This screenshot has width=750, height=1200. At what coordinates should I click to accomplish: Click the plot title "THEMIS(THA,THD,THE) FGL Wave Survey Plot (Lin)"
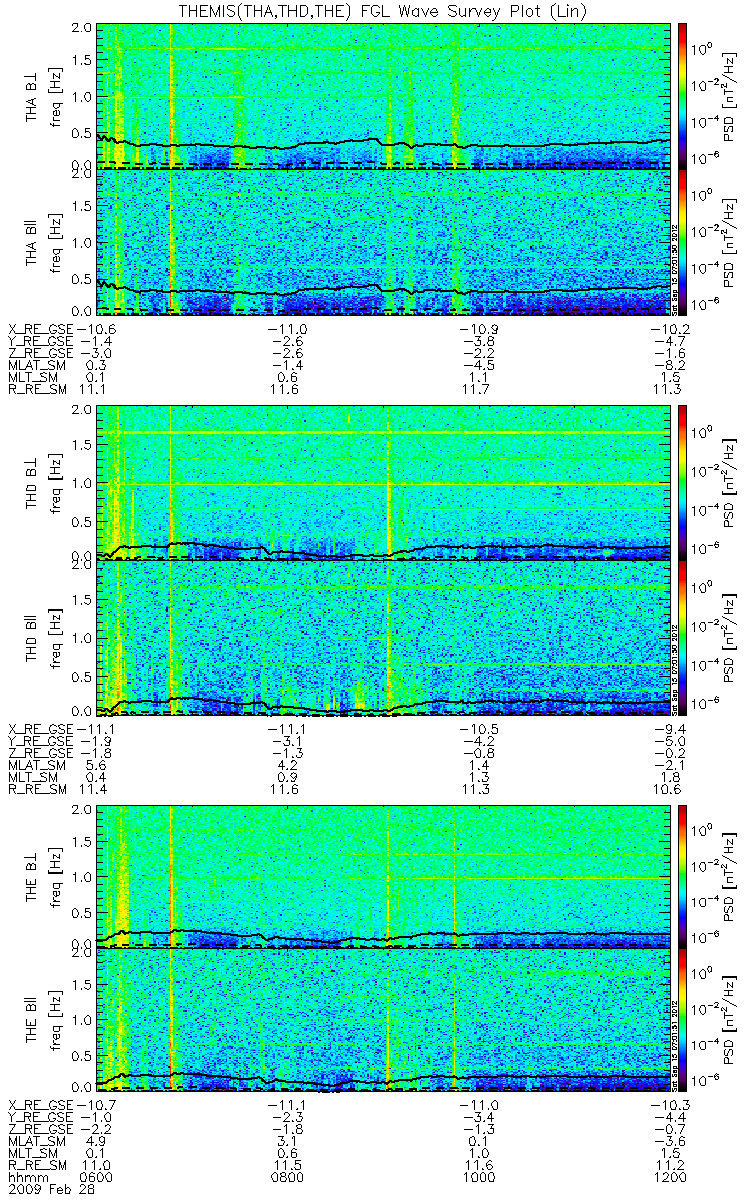click(x=382, y=10)
